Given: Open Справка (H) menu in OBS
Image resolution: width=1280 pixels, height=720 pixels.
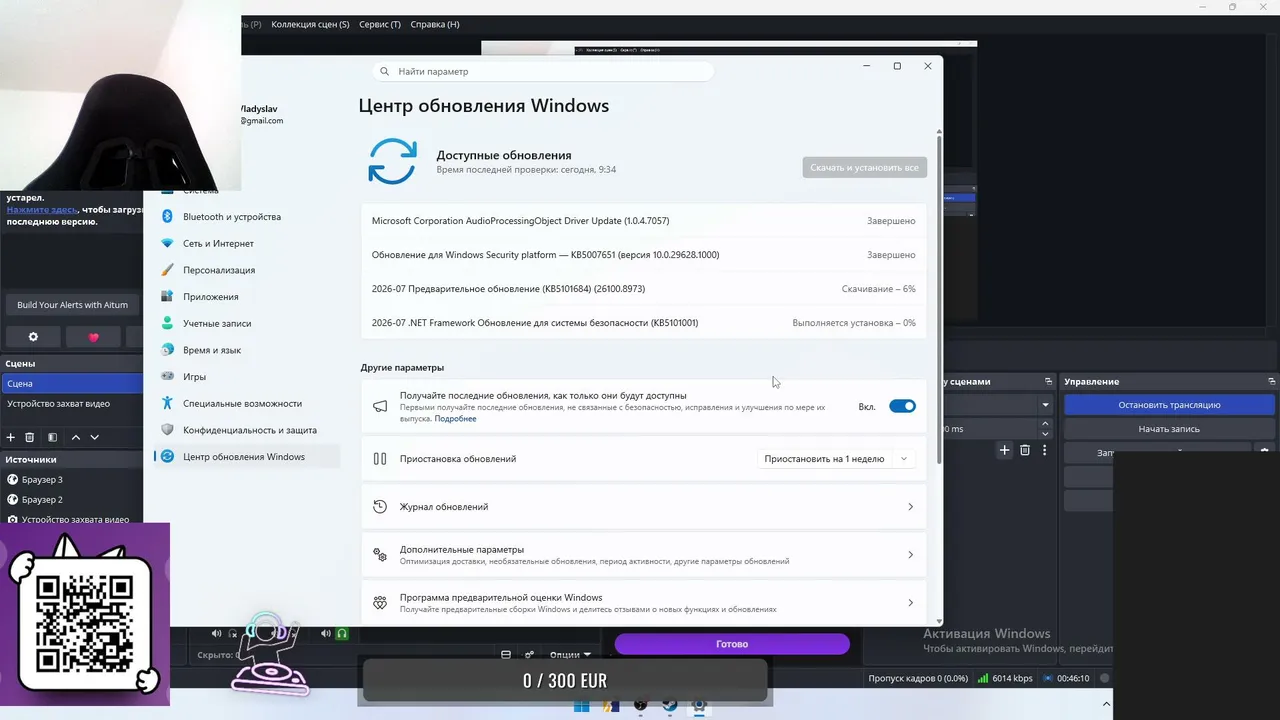Looking at the screenshot, I should point(435,24).
